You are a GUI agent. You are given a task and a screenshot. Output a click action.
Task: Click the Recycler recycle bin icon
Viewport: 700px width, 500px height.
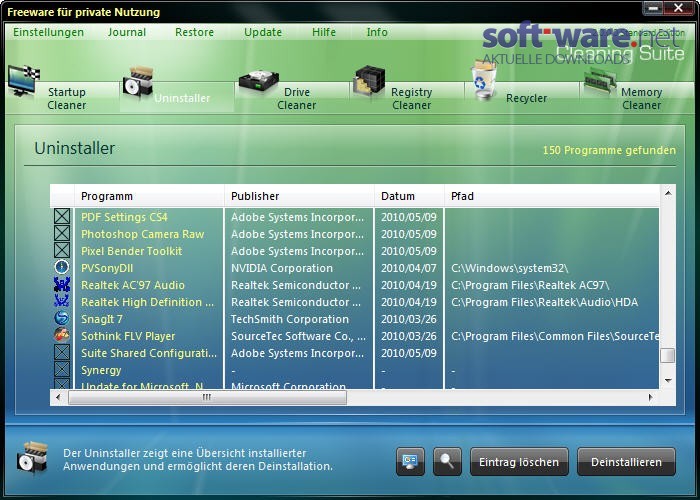point(483,80)
